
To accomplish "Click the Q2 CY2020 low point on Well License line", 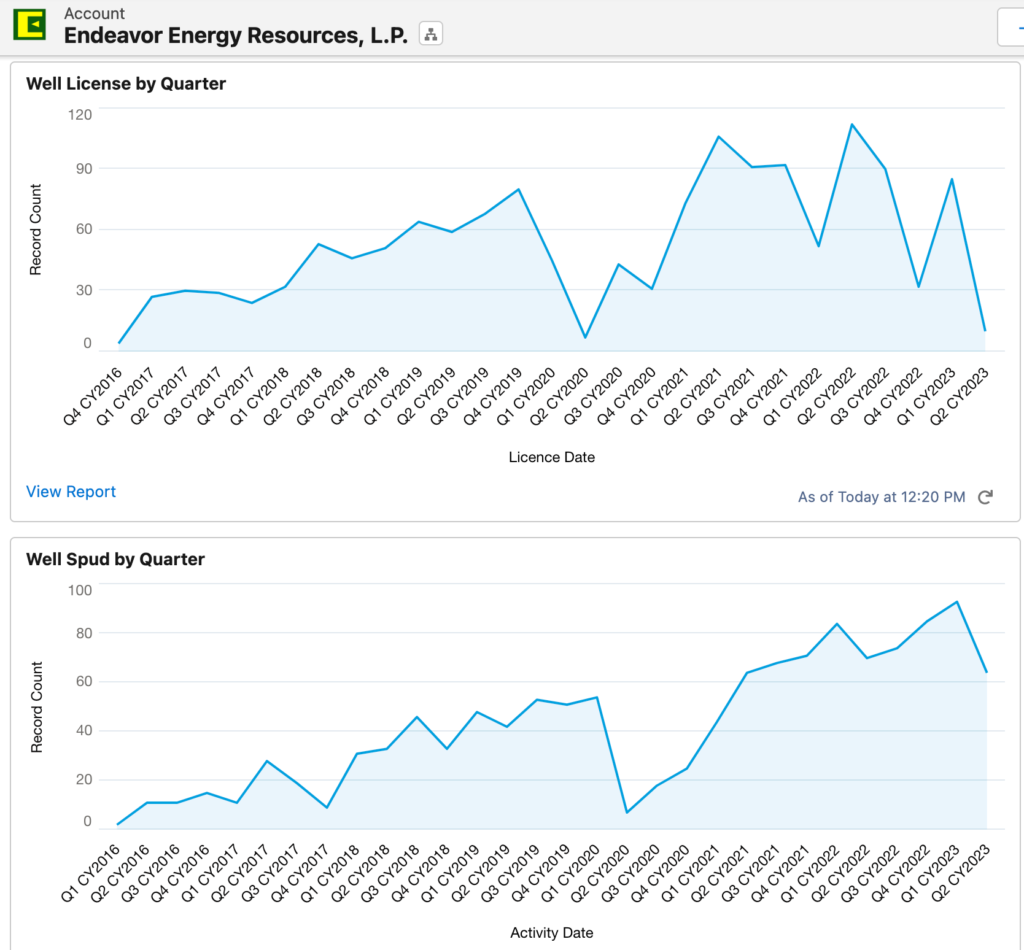I will pyautogui.click(x=585, y=338).
